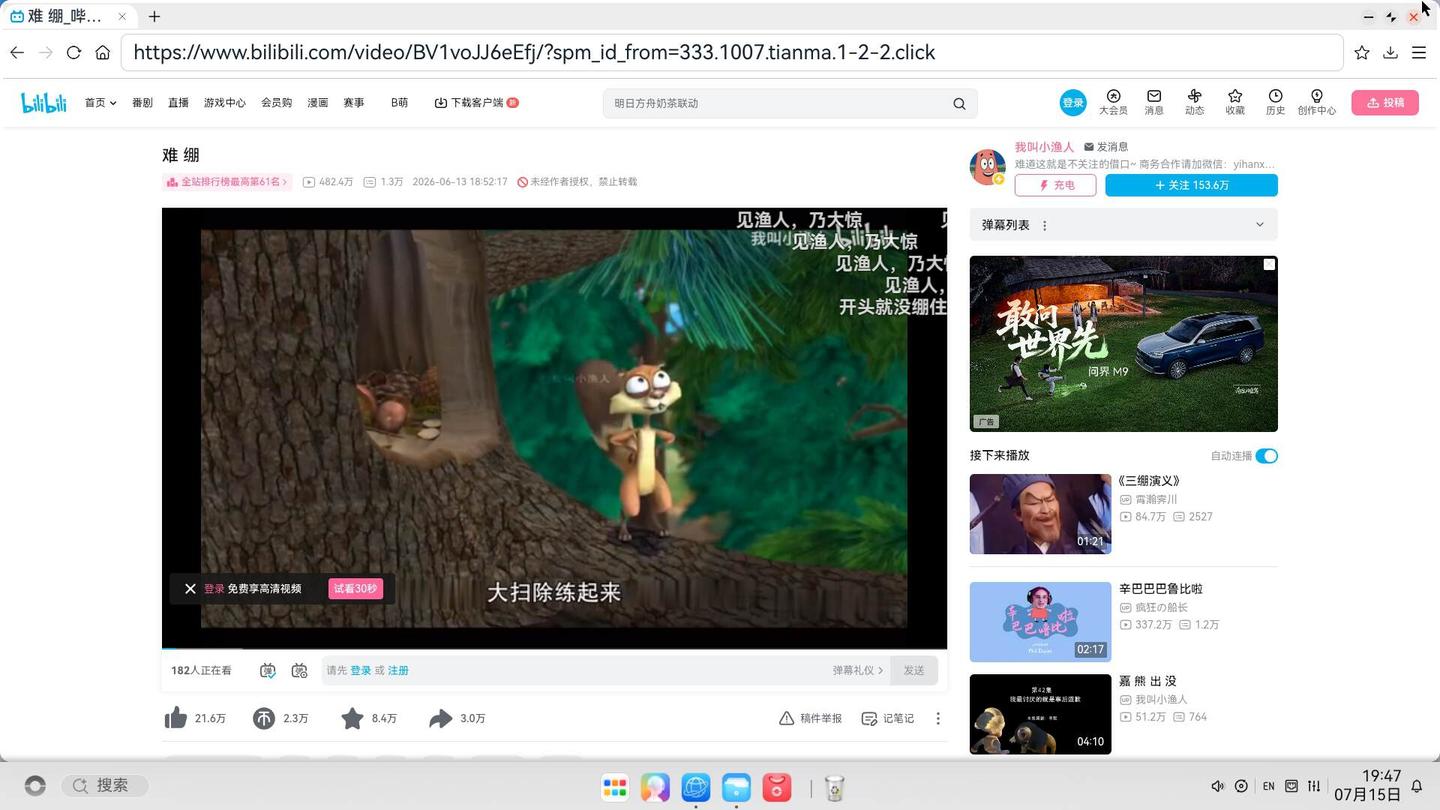Open the 番剧 navigation item
Viewport: 1440px width, 810px height.
(142, 103)
